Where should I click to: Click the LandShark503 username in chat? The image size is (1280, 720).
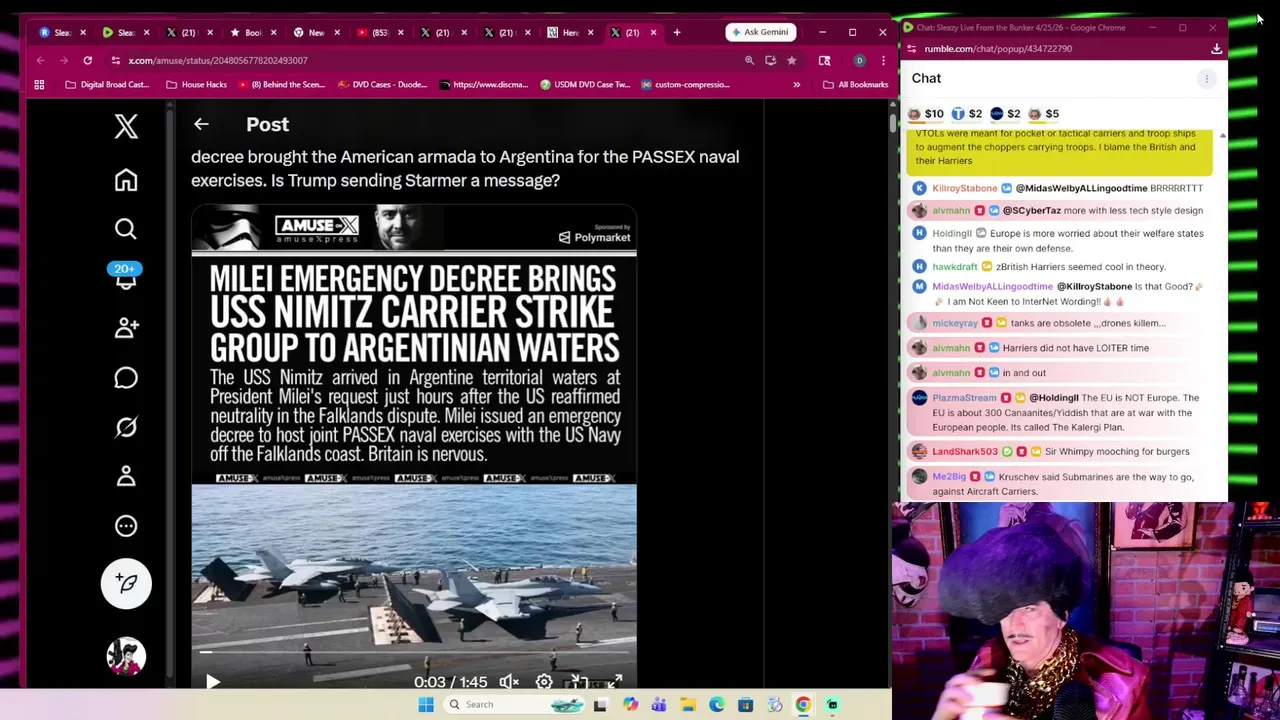pyautogui.click(x=964, y=452)
